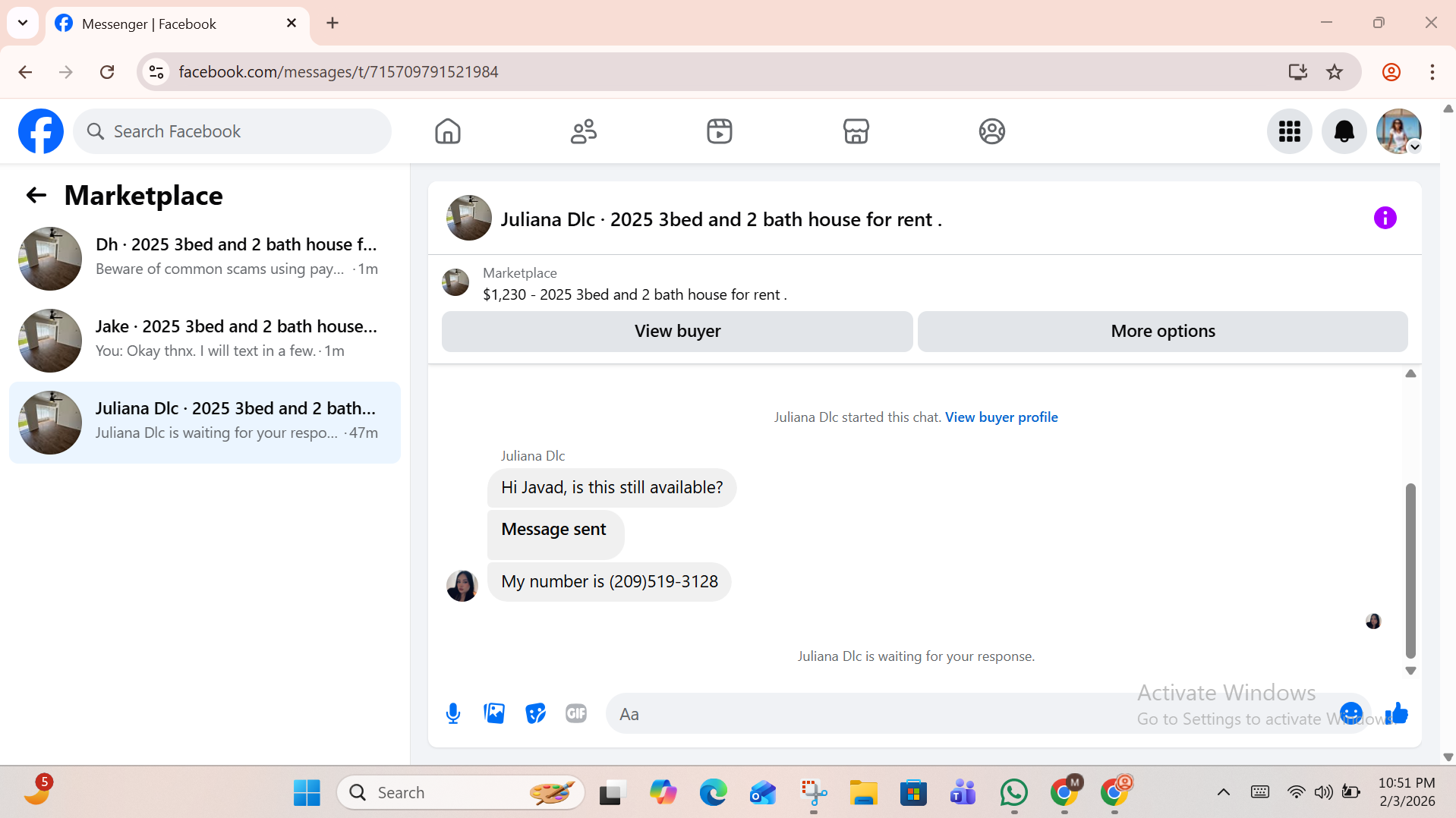Open the Windows Start menu
Viewport: 1456px width, 818px height.
click(x=307, y=793)
